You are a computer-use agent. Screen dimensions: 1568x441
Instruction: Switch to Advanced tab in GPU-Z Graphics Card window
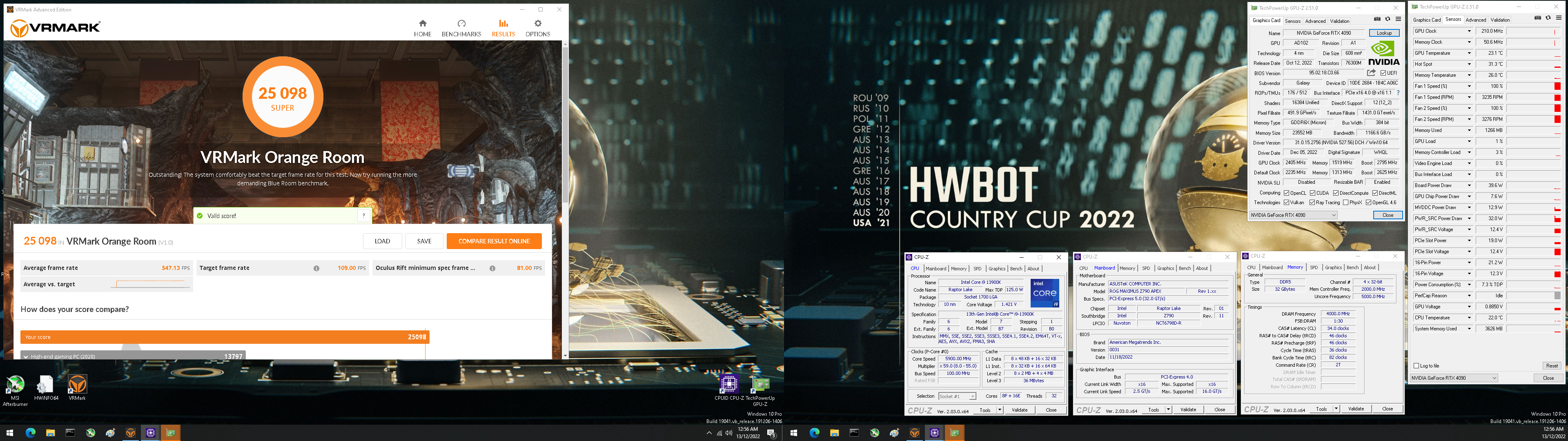coord(1315,21)
